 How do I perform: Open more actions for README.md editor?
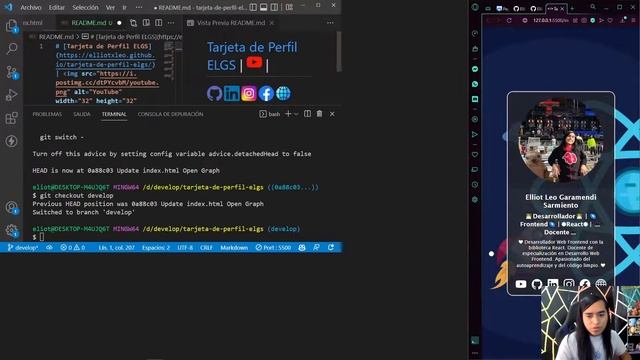(171, 23)
